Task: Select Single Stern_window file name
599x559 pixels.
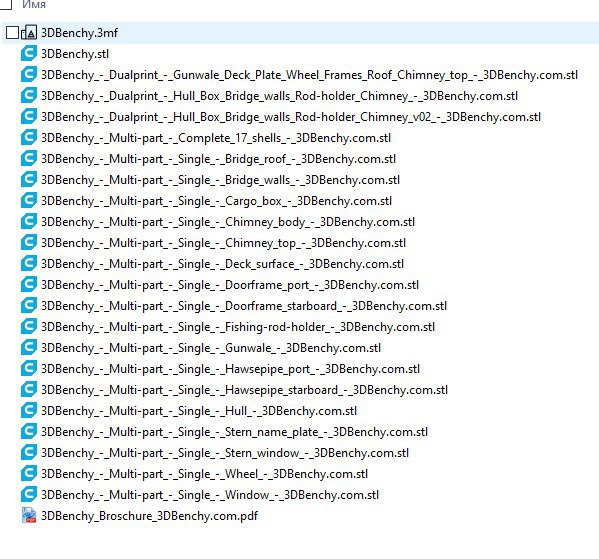Action: (225, 453)
